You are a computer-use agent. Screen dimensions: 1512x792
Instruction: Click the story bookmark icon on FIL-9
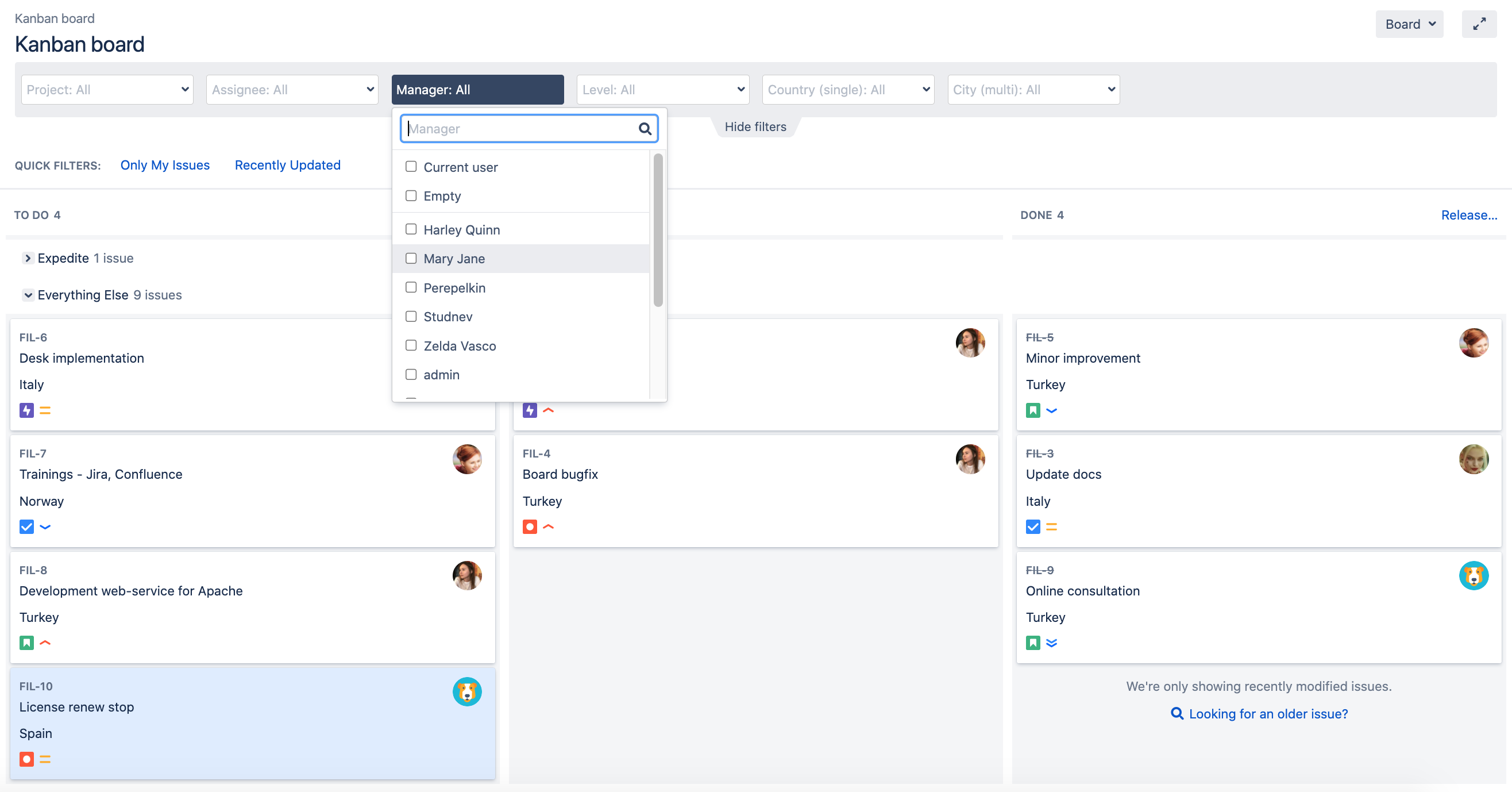[x=1032, y=643]
